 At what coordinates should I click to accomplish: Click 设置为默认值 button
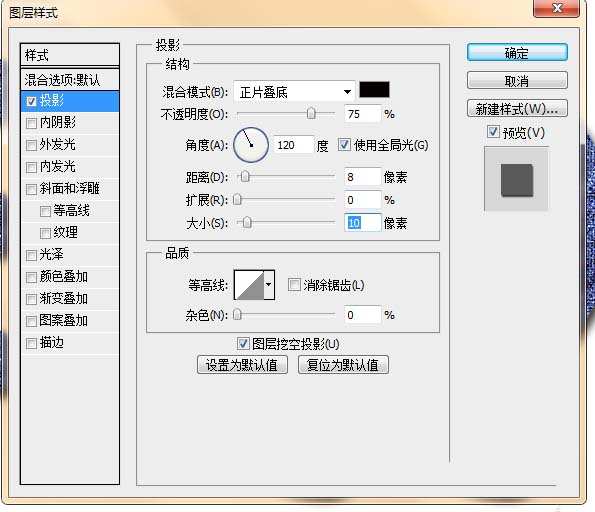[x=242, y=365]
